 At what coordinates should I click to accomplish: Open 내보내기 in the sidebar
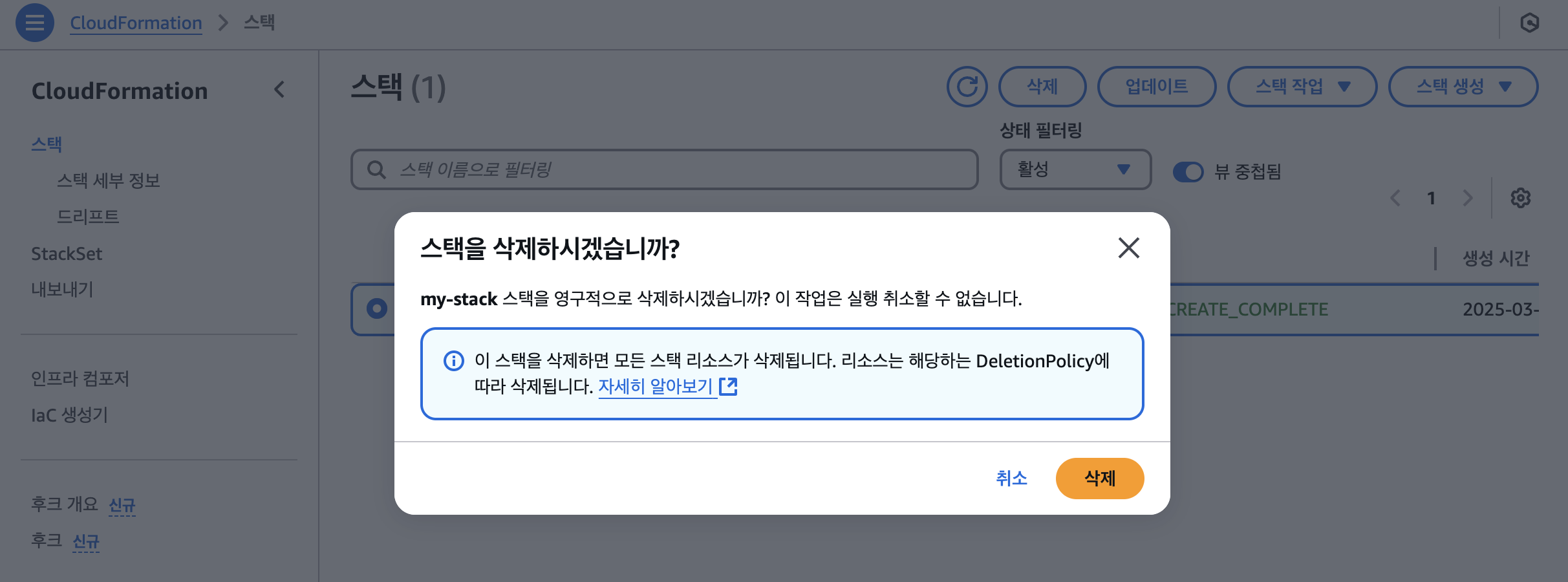click(62, 289)
